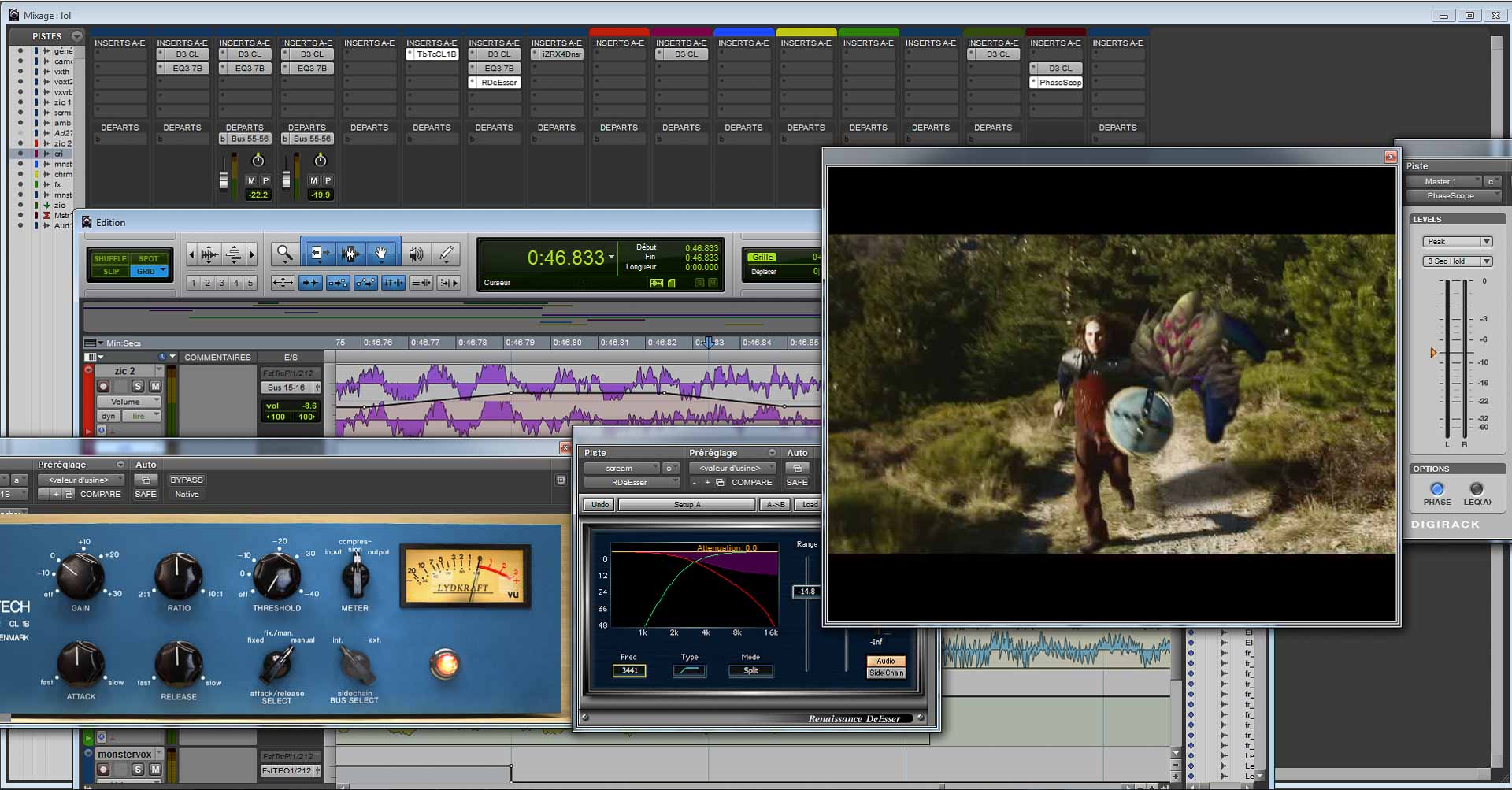
Task: Mute the monstervox track
Action: 155,770
